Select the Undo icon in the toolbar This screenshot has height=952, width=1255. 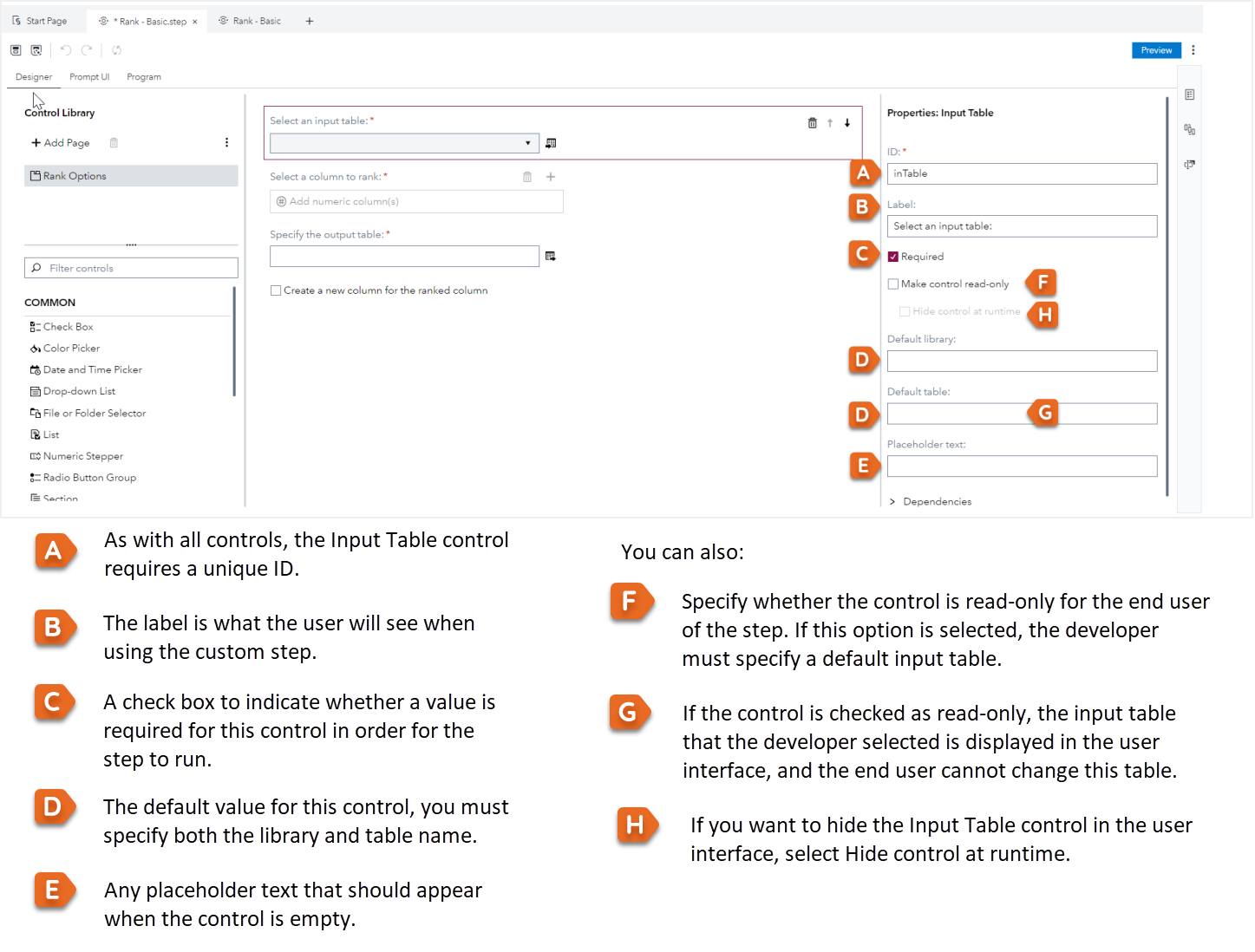pos(66,50)
